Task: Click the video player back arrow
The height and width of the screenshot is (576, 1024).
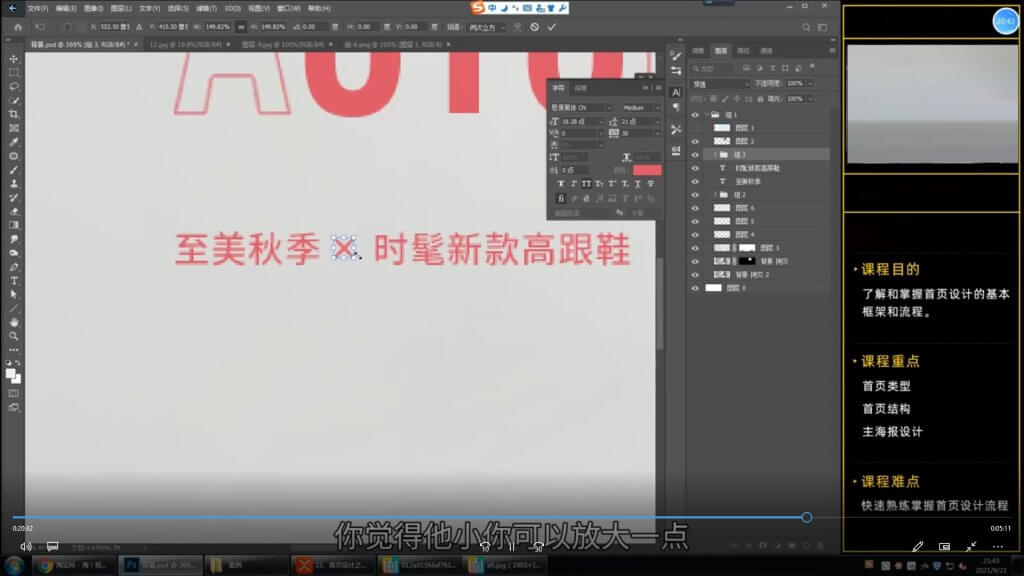Action: 12,8
